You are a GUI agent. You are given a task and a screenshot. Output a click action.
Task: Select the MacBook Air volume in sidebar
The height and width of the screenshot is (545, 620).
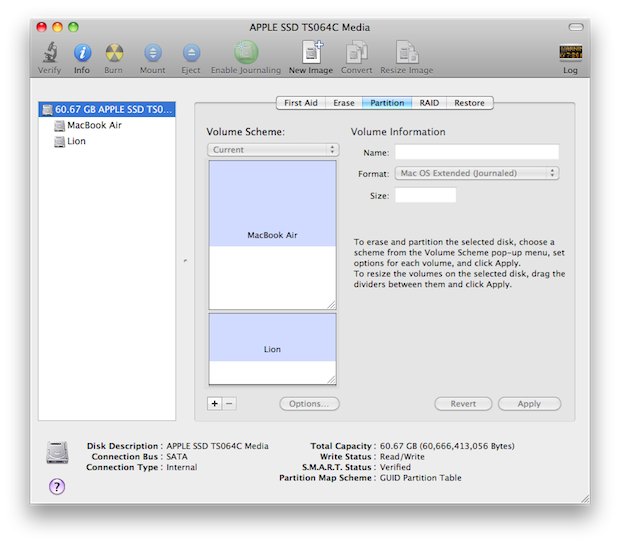click(107, 125)
